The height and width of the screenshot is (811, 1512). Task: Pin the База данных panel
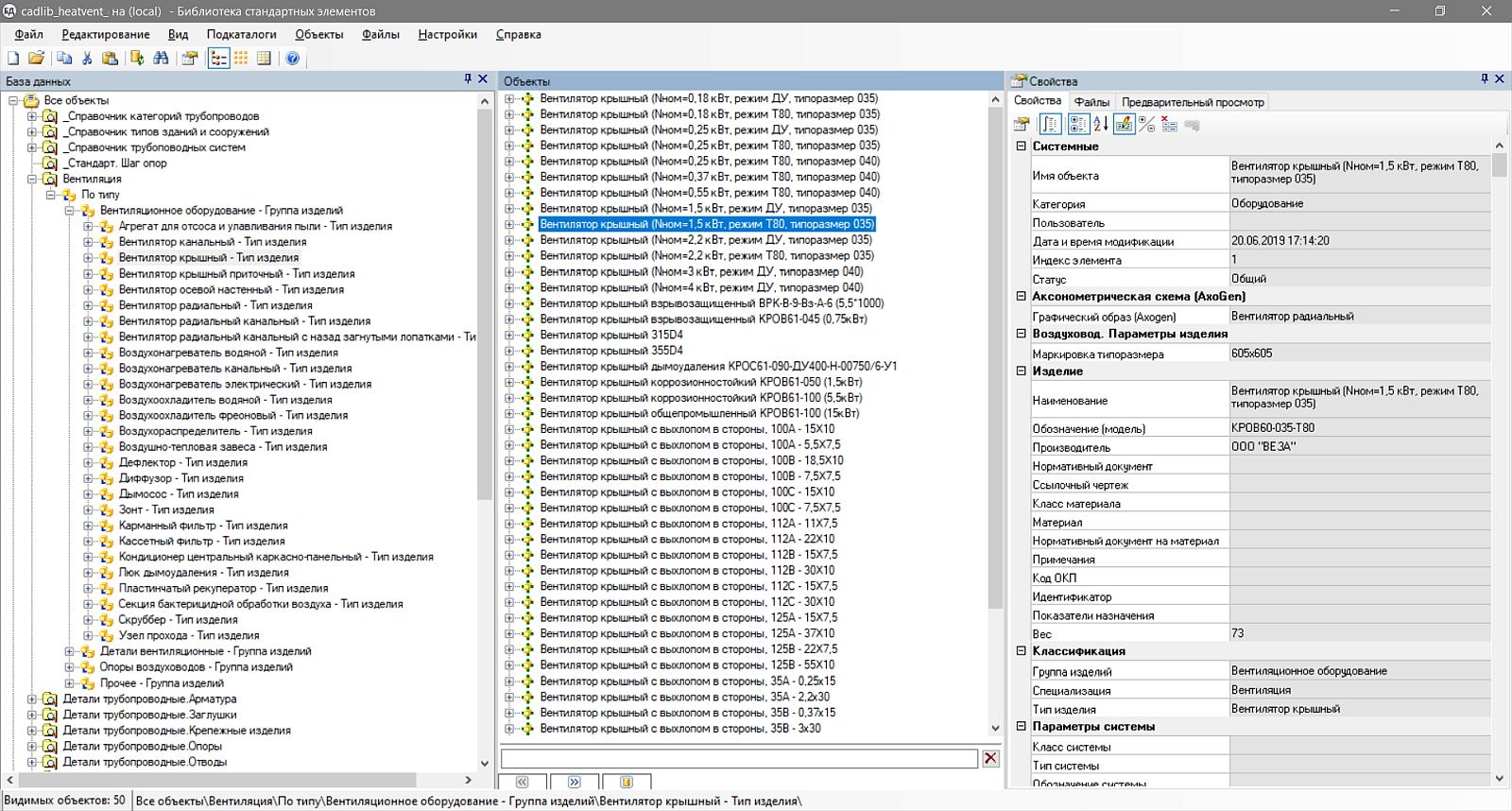point(468,79)
